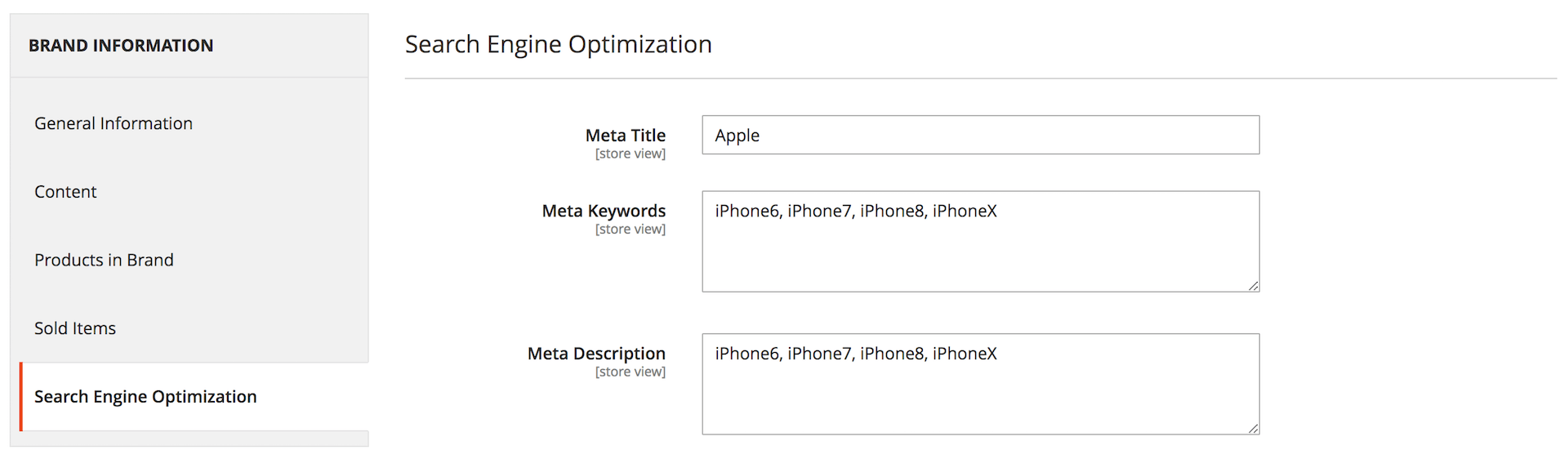Click store view scope under Meta Description
The image size is (1568, 459).
[x=630, y=372]
